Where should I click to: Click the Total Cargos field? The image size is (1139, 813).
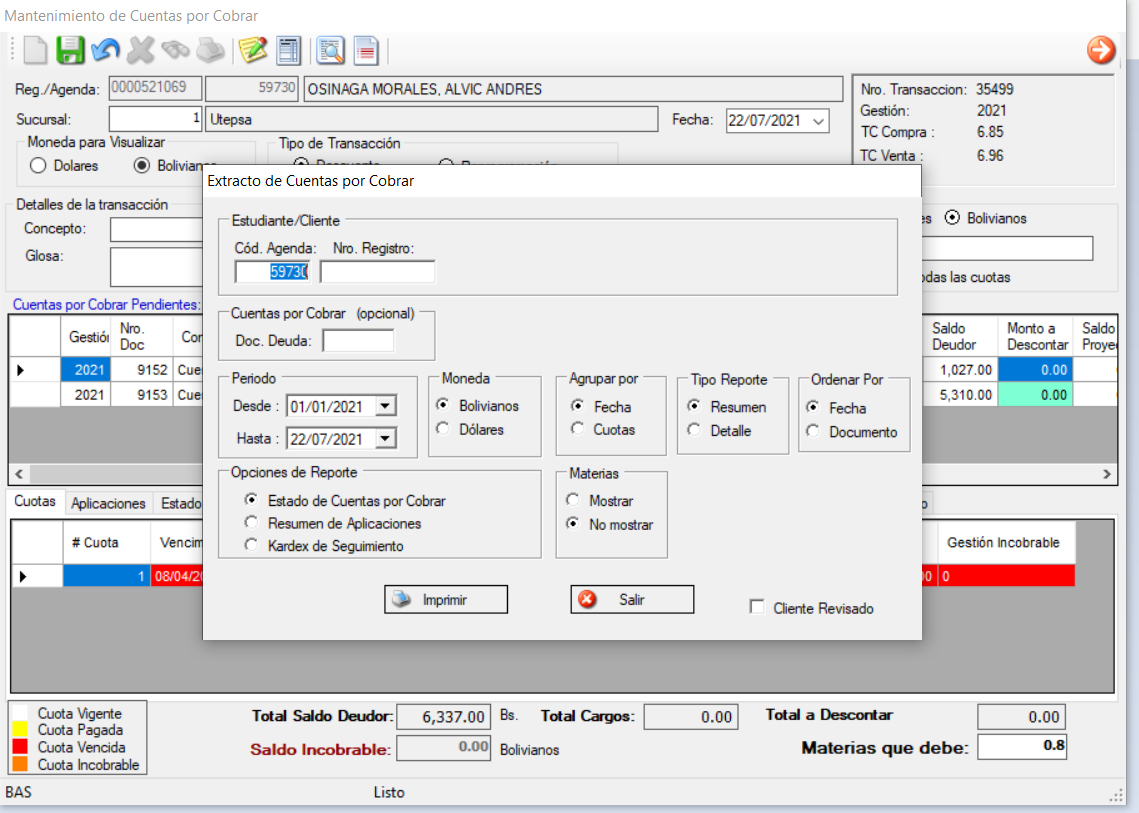click(691, 717)
